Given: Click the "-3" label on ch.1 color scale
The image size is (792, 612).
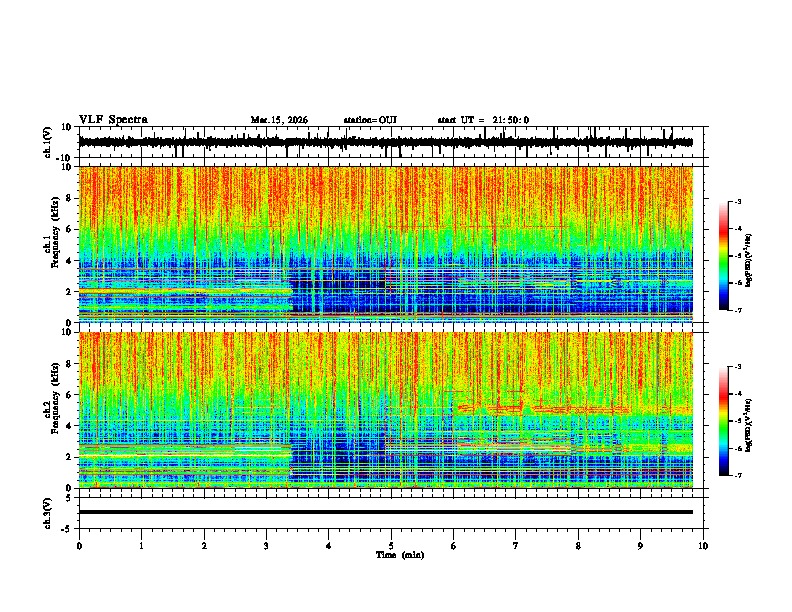Looking at the screenshot, I should [738, 202].
